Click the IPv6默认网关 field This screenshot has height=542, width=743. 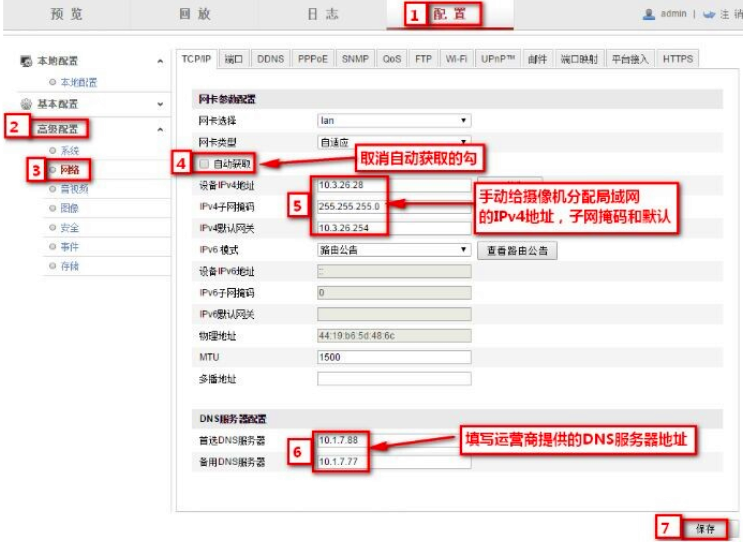click(394, 314)
